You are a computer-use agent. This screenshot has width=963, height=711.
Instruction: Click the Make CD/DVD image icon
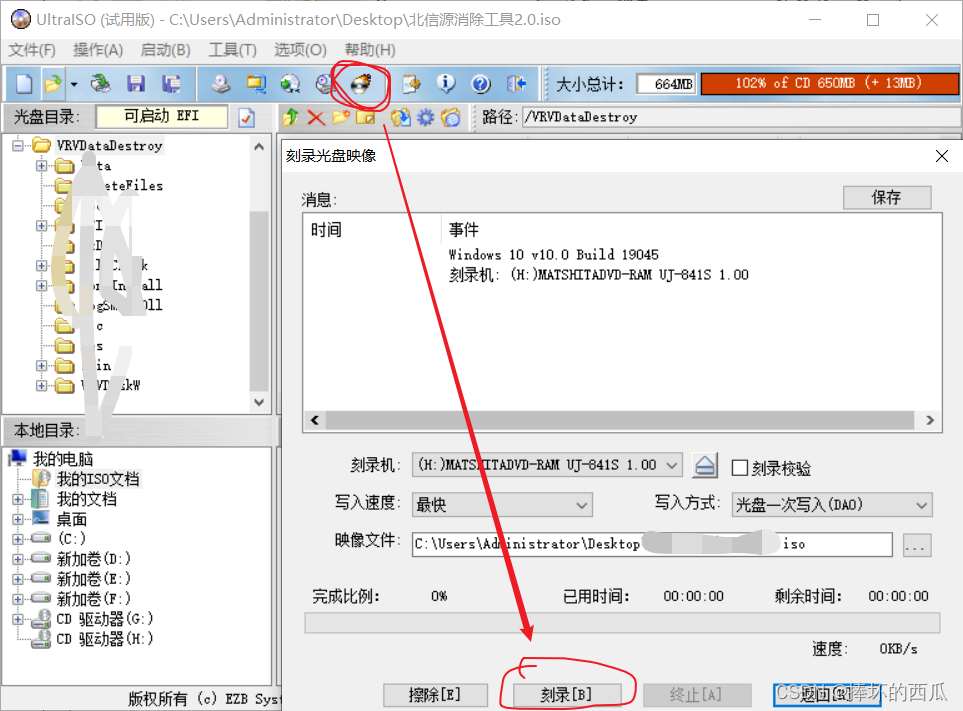[220, 84]
